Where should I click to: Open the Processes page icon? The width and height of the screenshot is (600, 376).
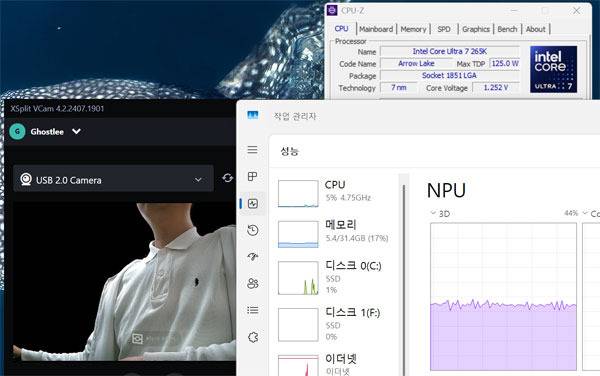click(252, 176)
